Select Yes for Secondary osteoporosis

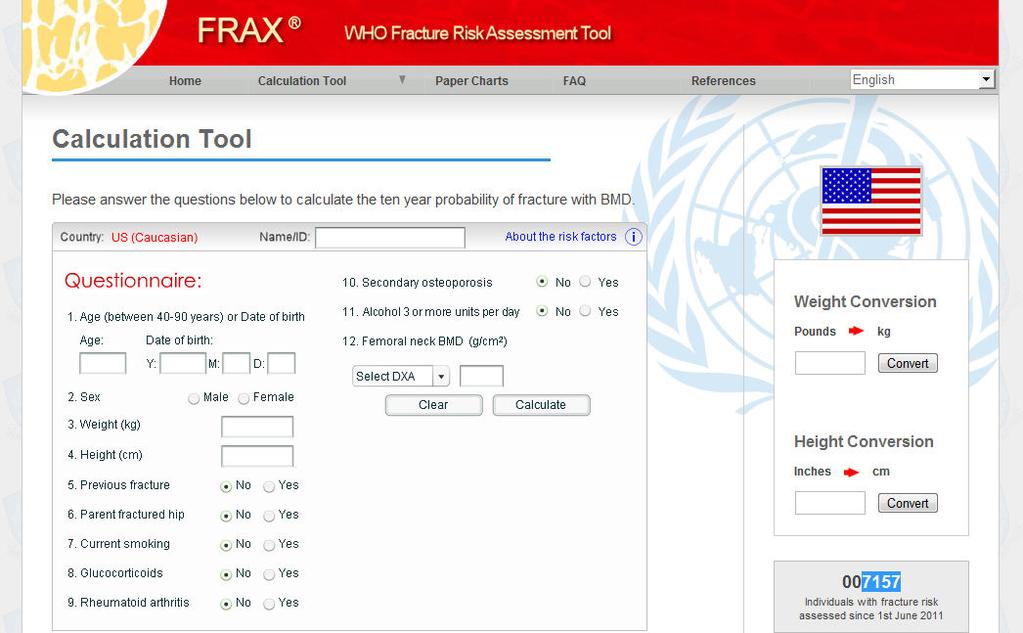[x=585, y=281]
